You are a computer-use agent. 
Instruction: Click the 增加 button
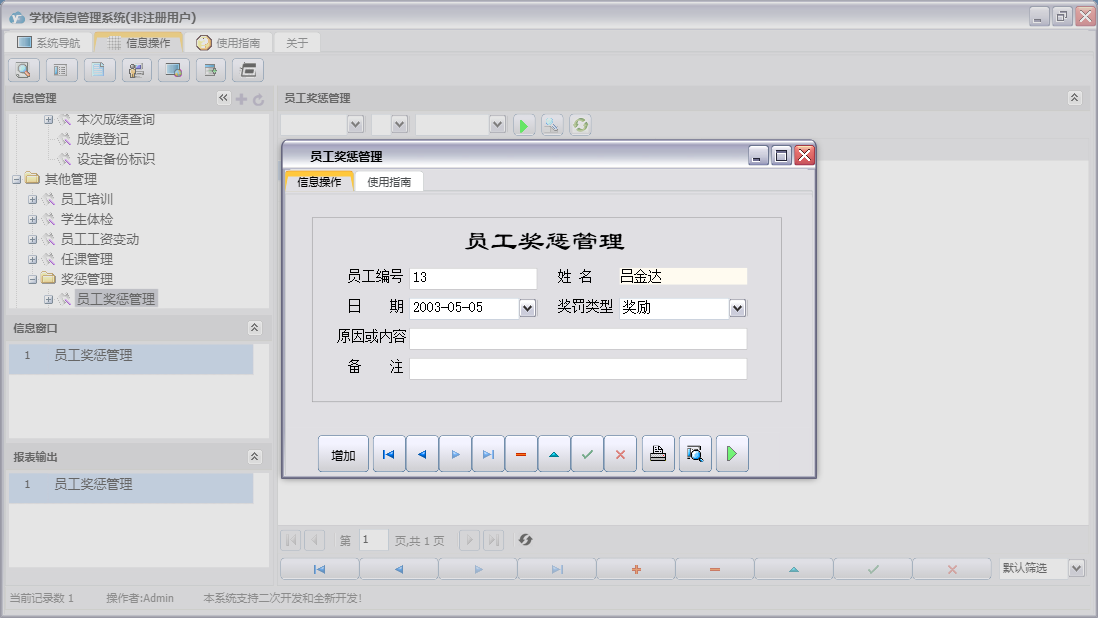(343, 455)
